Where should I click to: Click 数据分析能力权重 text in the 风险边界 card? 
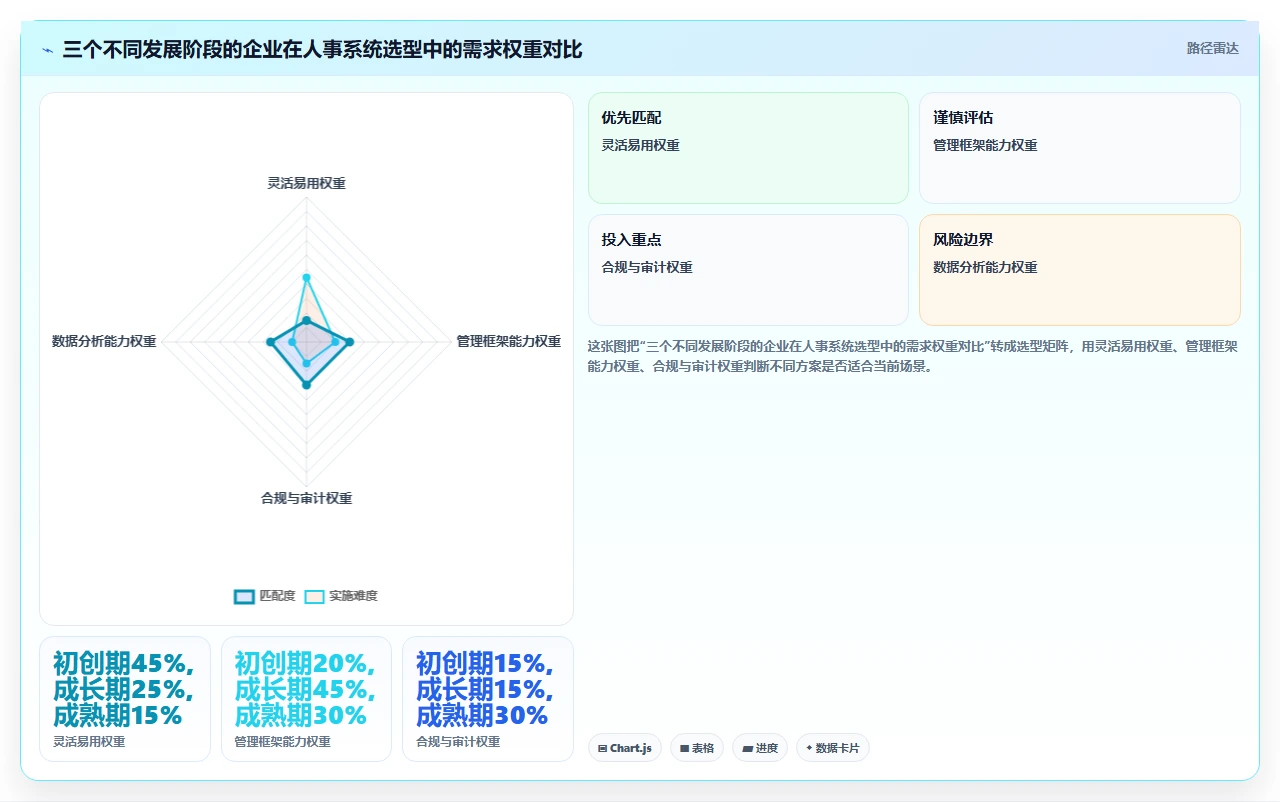985,267
